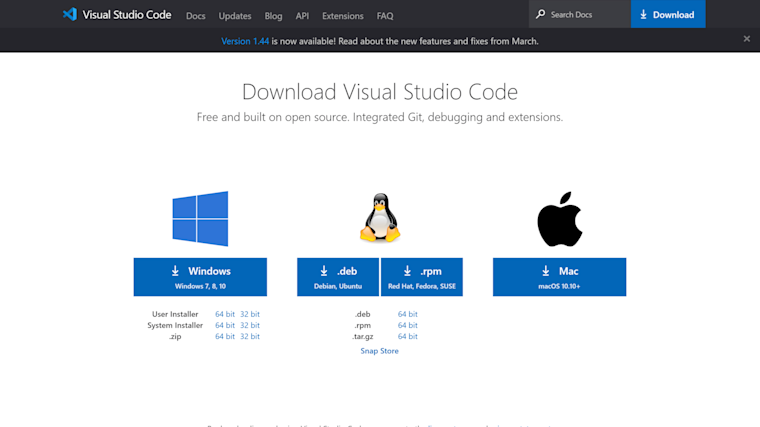Download the .deb package for Debian, Ubuntu
This screenshot has width=760, height=427.
338,277
